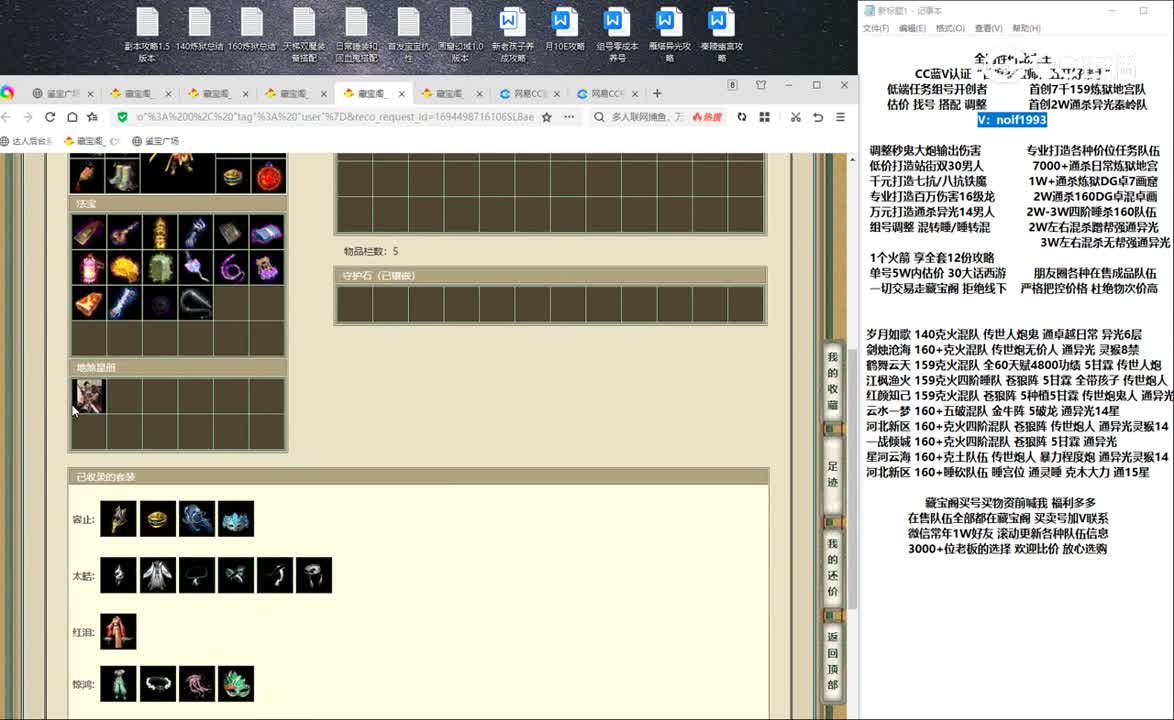Select the gold bracelet in 容止 set row
The width and height of the screenshot is (1174, 720).
(x=158, y=519)
